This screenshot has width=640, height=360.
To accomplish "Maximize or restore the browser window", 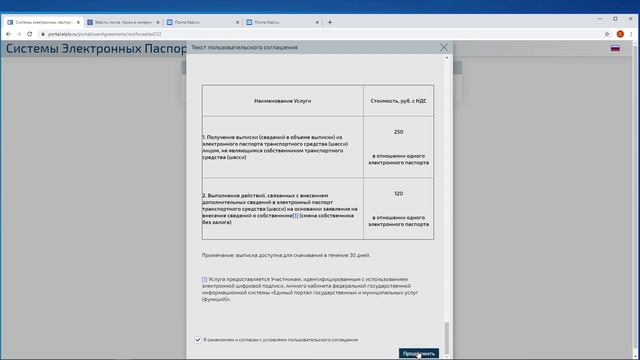I will click(615, 19).
